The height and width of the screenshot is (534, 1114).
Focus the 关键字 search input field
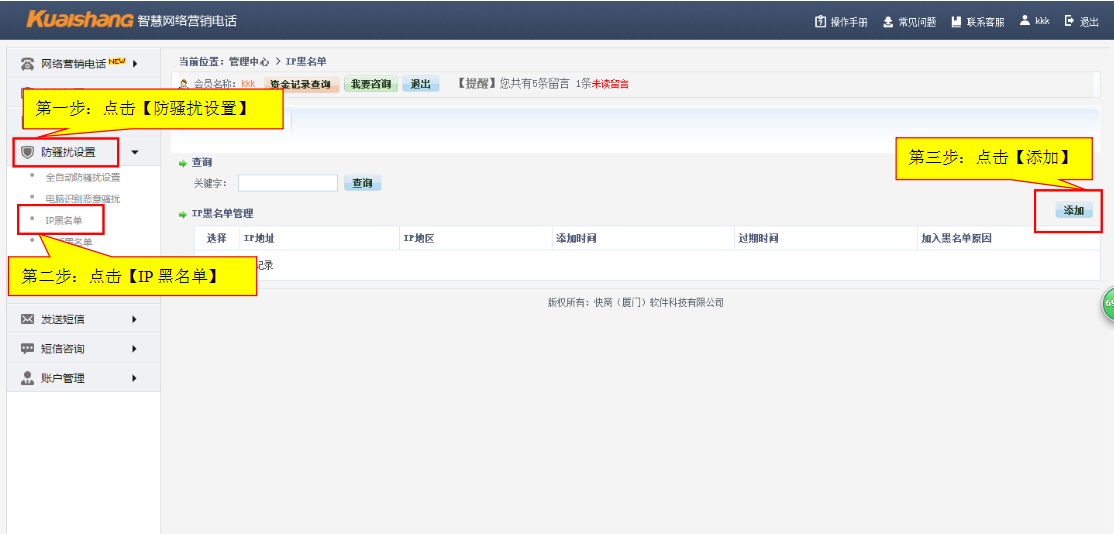(287, 183)
